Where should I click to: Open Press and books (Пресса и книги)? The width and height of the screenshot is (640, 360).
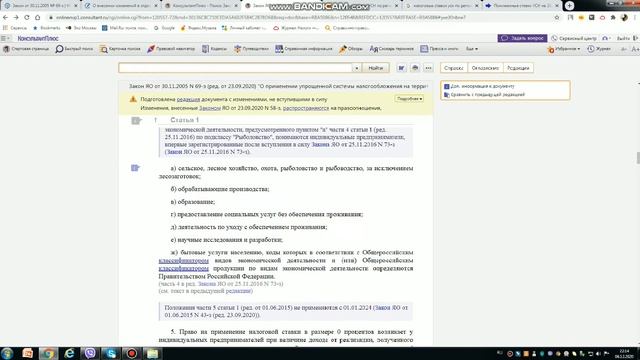tap(439, 49)
